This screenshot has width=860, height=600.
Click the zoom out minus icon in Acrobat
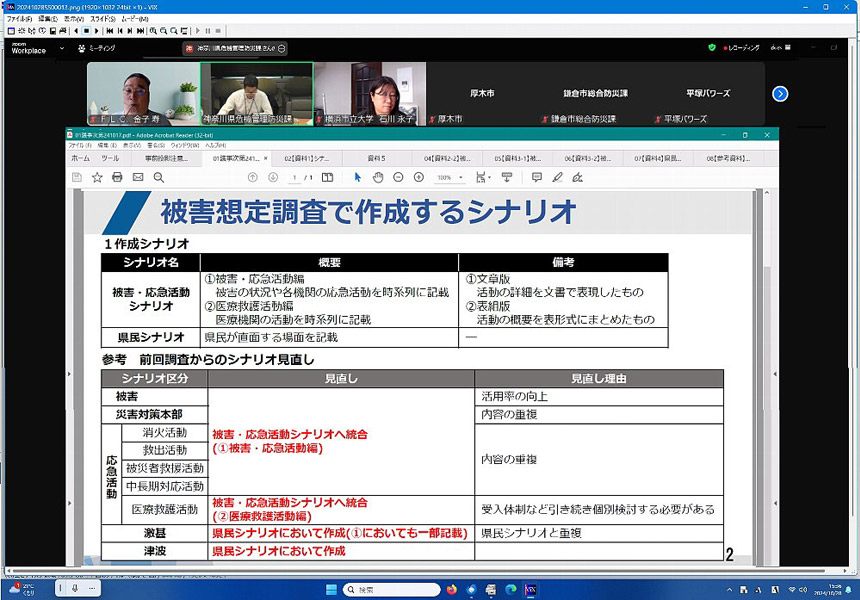[x=398, y=177]
